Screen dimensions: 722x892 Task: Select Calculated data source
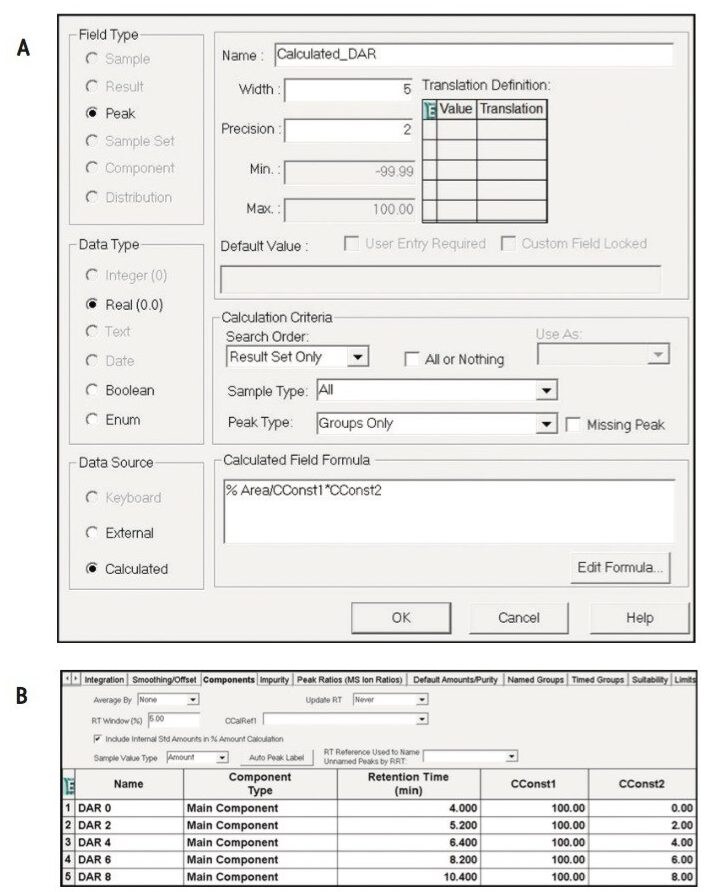[x=92, y=568]
